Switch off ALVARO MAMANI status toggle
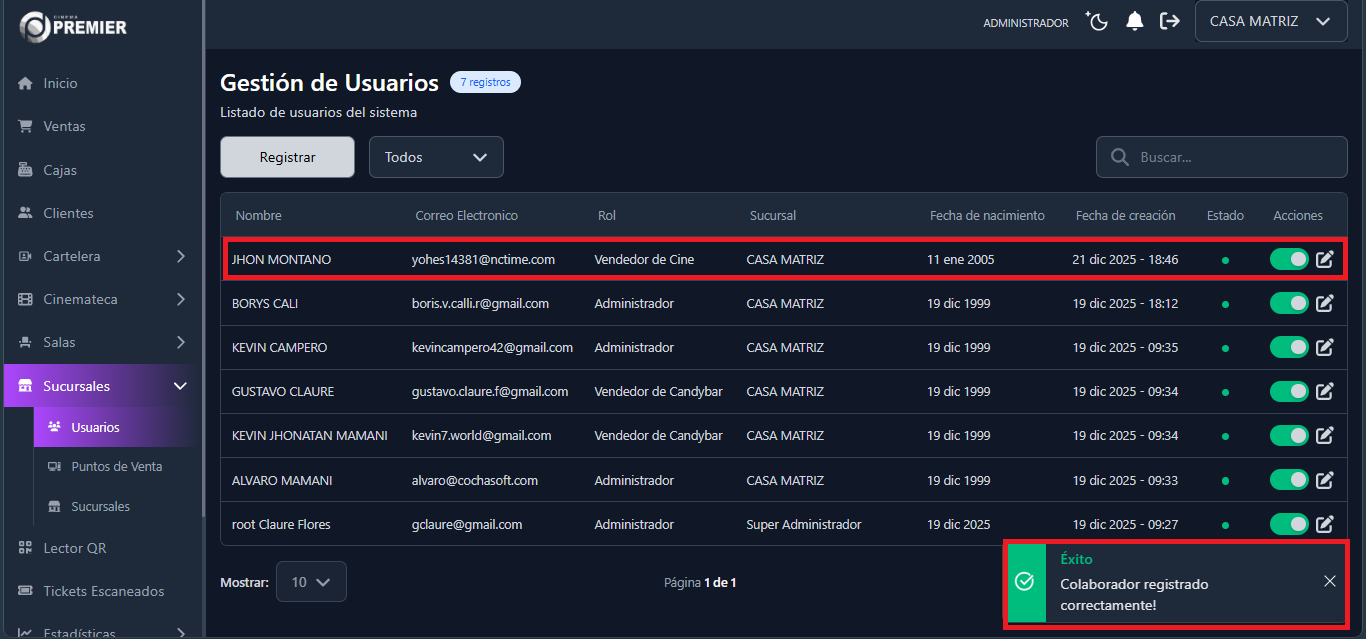 (x=1289, y=480)
